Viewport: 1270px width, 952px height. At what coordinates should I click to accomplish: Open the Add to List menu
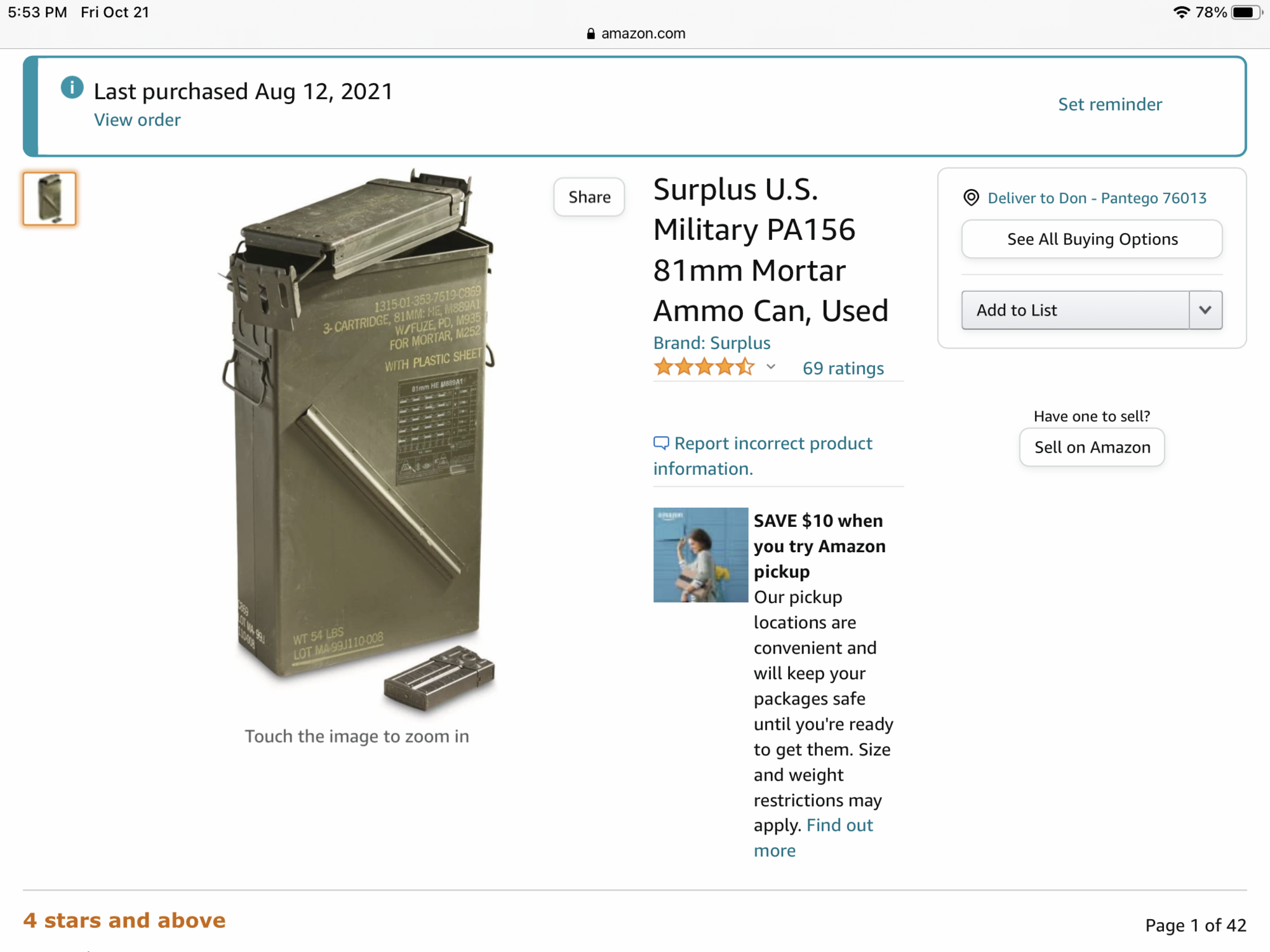click(1074, 310)
